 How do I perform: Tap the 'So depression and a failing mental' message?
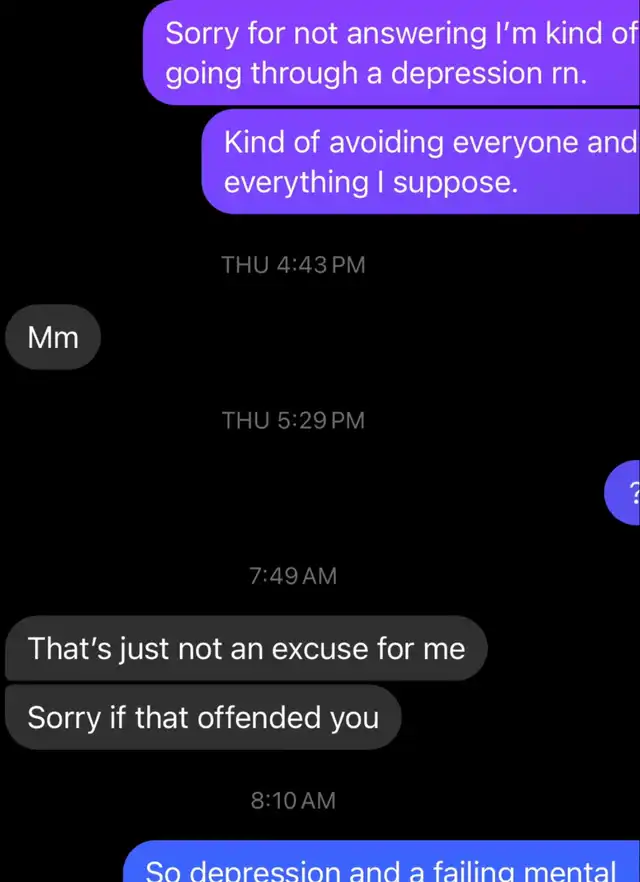[x=382, y=861]
